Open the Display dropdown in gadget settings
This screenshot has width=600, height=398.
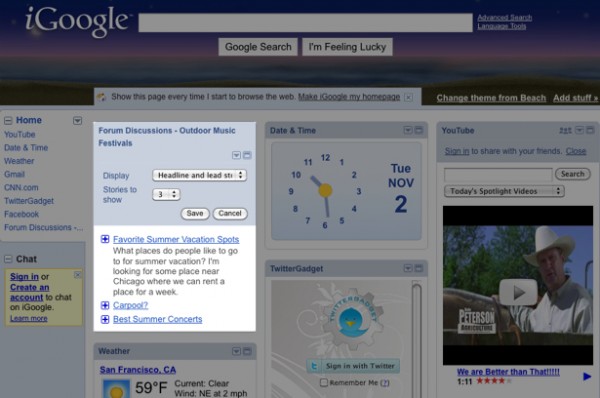pos(199,175)
